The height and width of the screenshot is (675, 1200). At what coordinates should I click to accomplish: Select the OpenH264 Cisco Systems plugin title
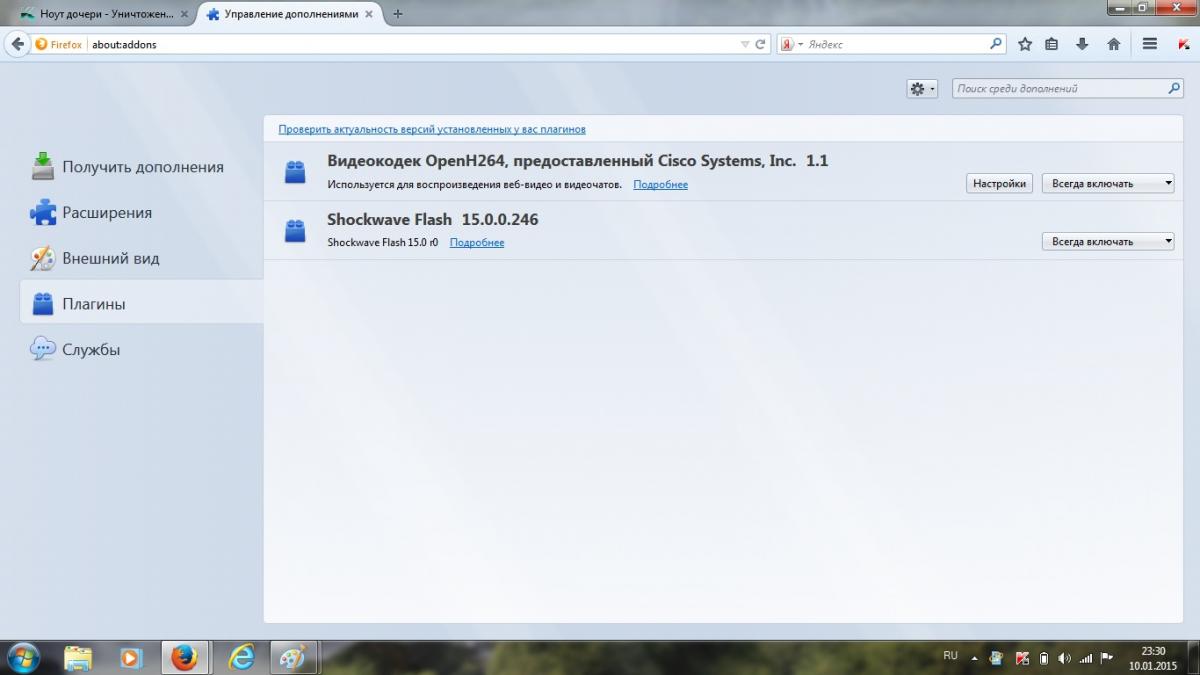tap(577, 161)
